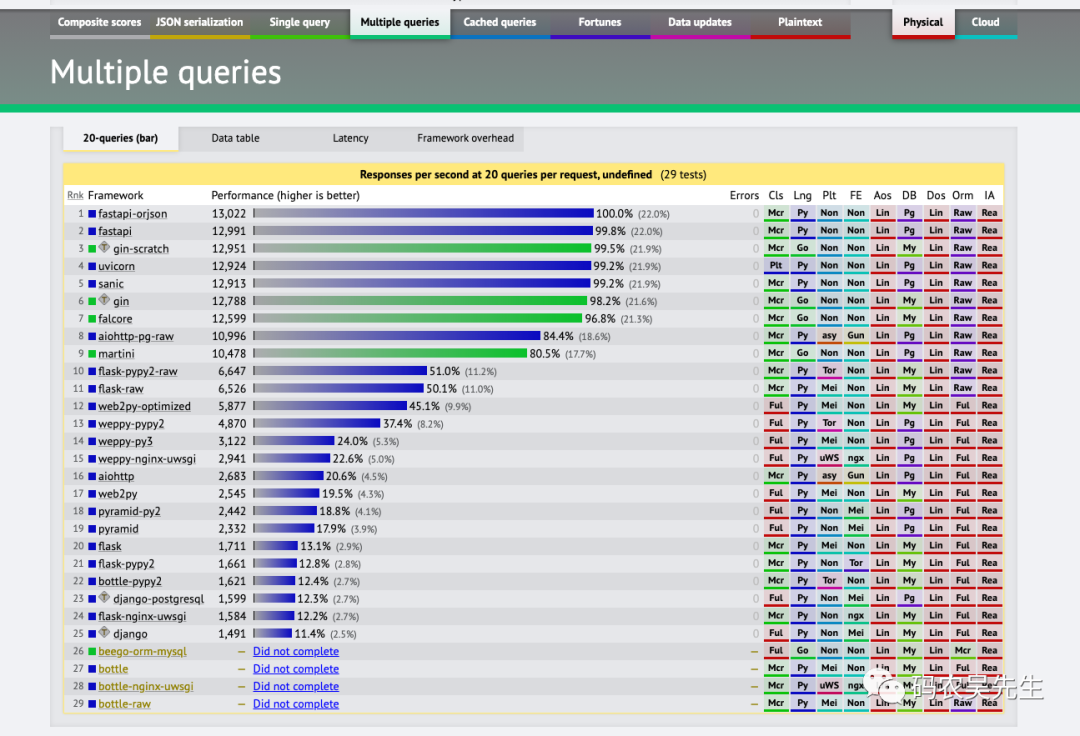The width and height of the screenshot is (1080, 736).
Task: Open the sanic framework link
Action: pos(111,284)
